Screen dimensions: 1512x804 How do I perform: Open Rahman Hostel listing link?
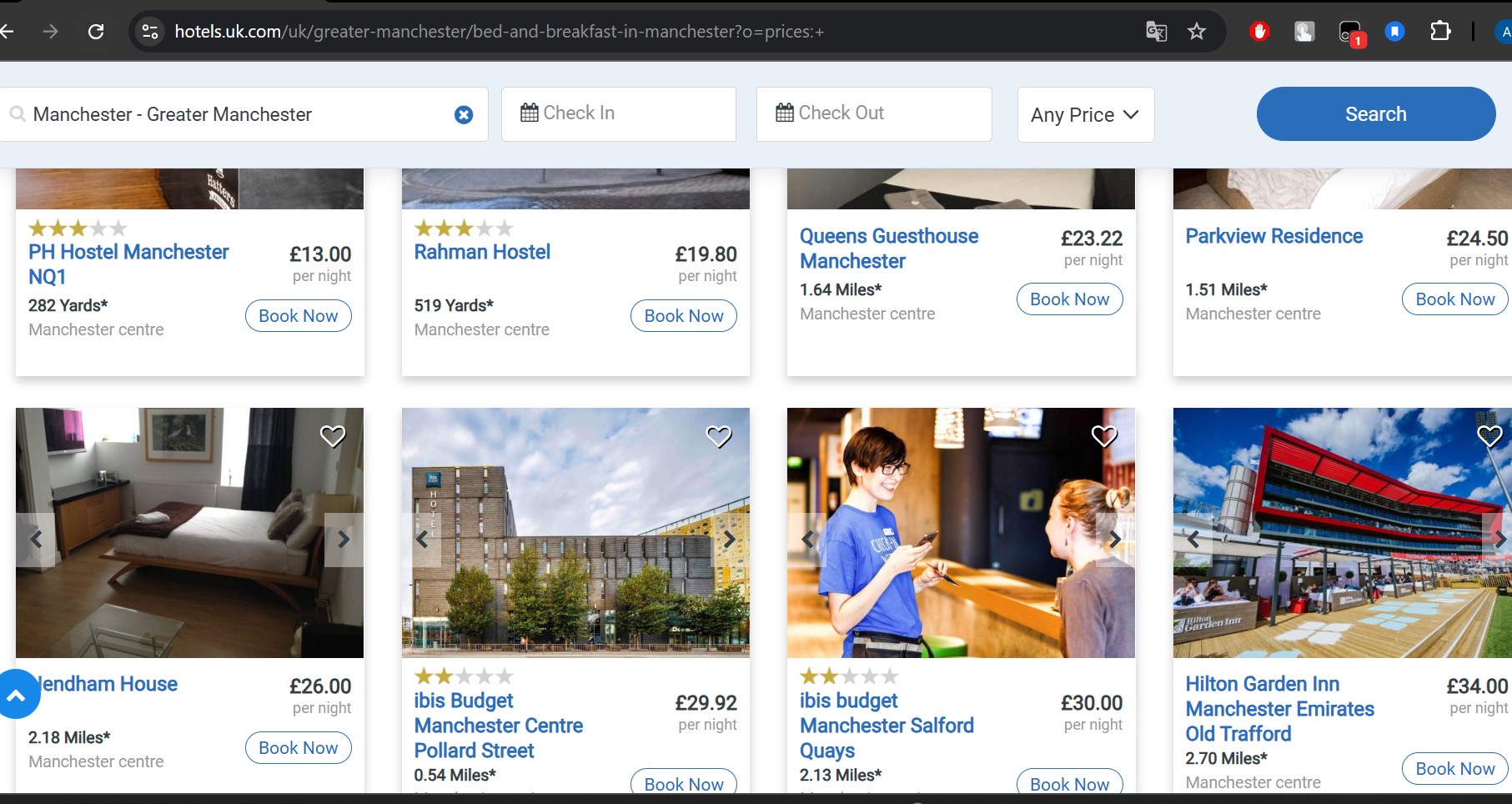click(x=483, y=252)
